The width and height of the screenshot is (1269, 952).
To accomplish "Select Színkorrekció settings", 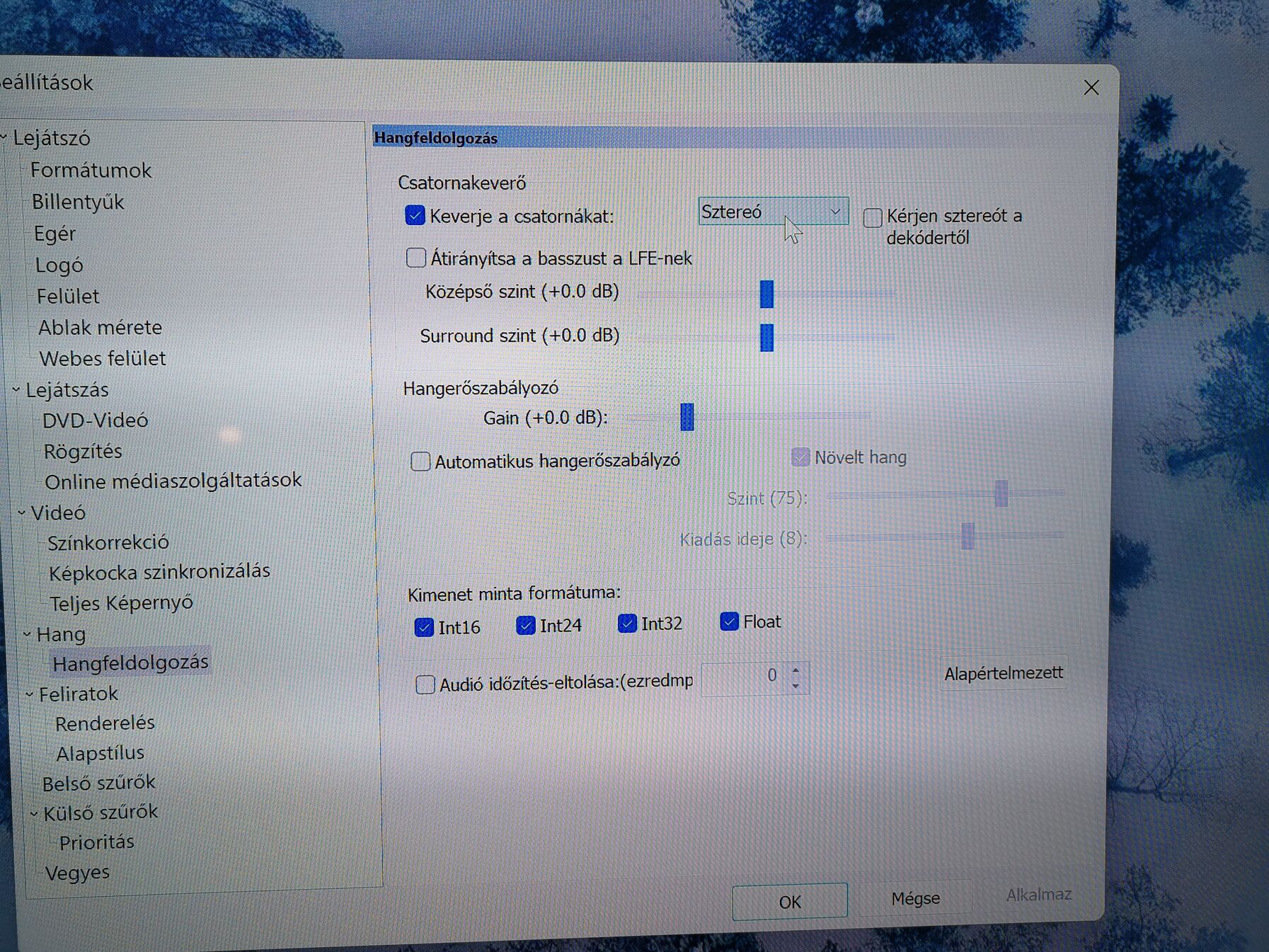I will tap(108, 543).
